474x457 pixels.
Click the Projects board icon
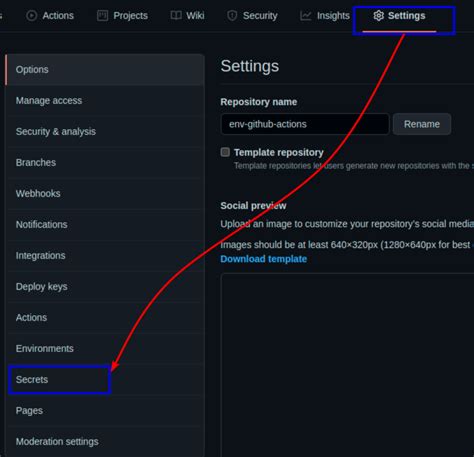click(x=102, y=16)
